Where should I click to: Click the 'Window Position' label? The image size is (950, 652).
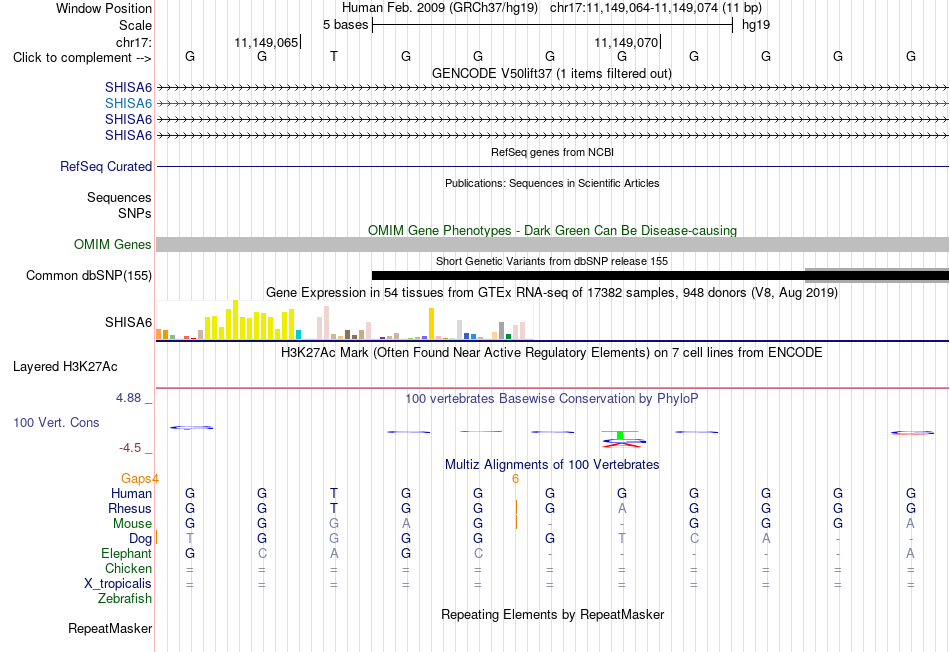tap(104, 8)
